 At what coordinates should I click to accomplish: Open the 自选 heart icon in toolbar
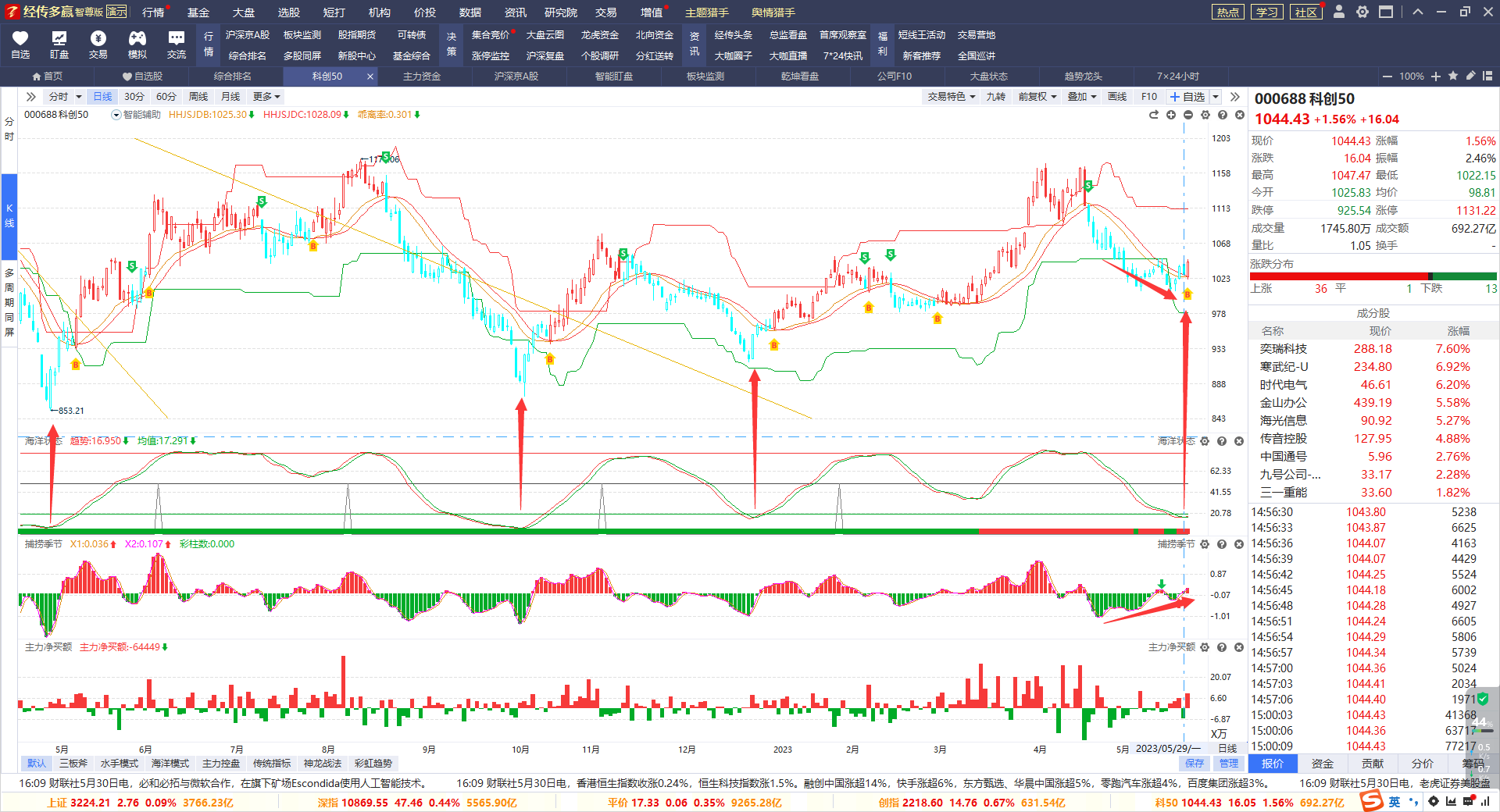[20, 45]
